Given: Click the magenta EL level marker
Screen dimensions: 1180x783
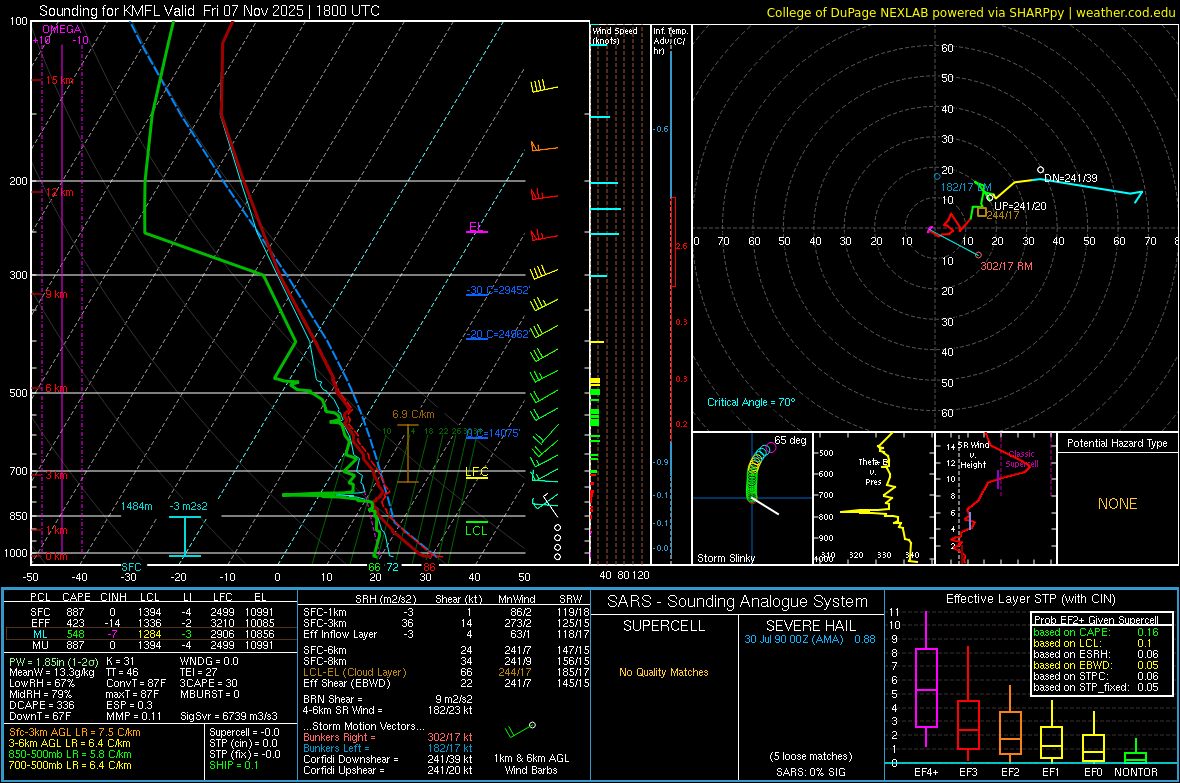Looking at the screenshot, I should pyautogui.click(x=476, y=227).
